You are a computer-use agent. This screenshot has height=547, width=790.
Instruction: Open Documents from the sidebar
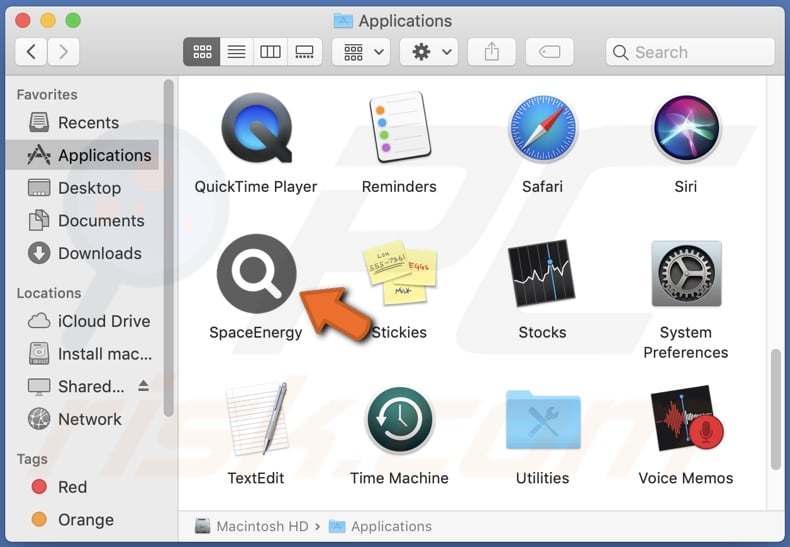coord(83,221)
